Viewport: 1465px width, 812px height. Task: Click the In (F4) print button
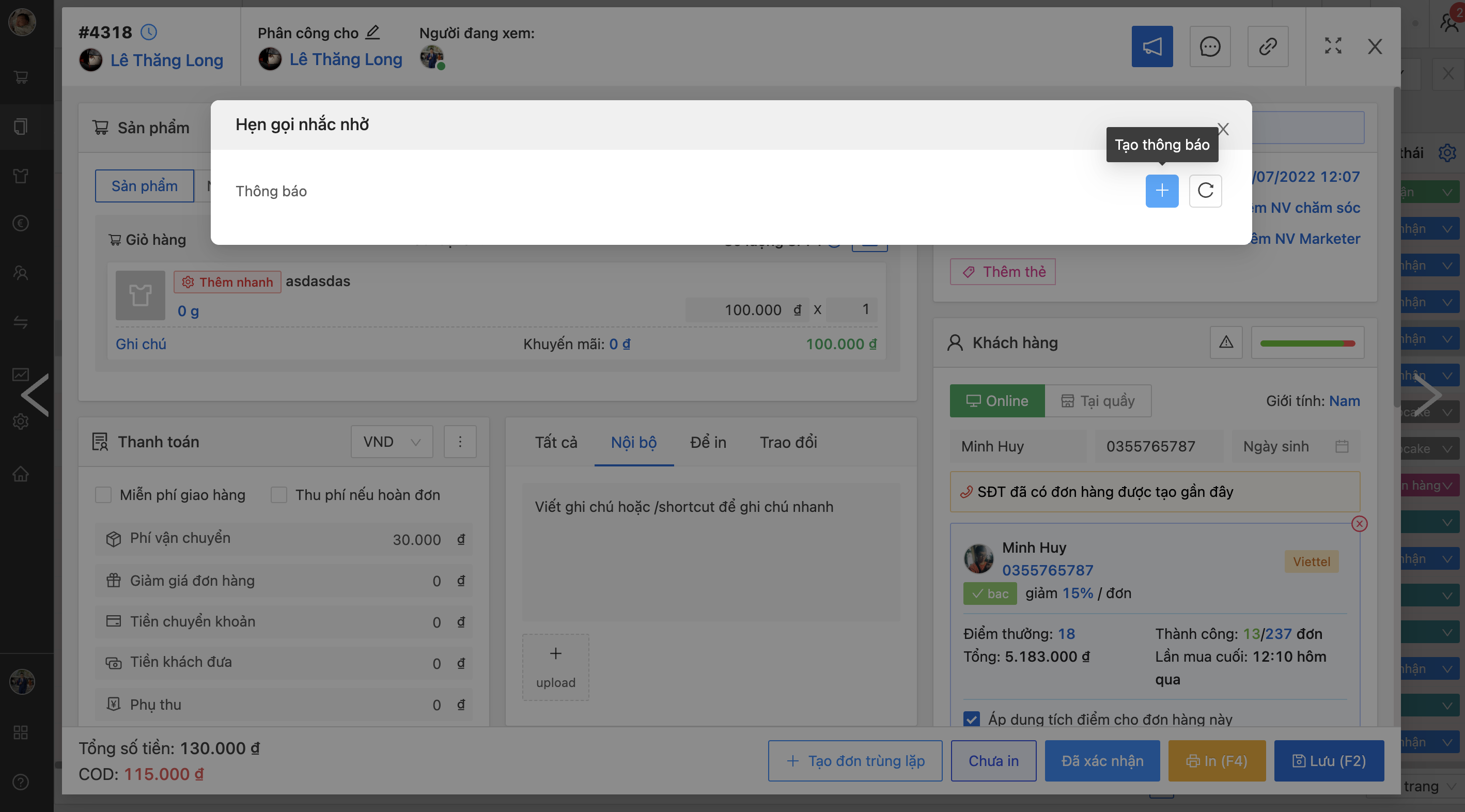pyautogui.click(x=1217, y=761)
